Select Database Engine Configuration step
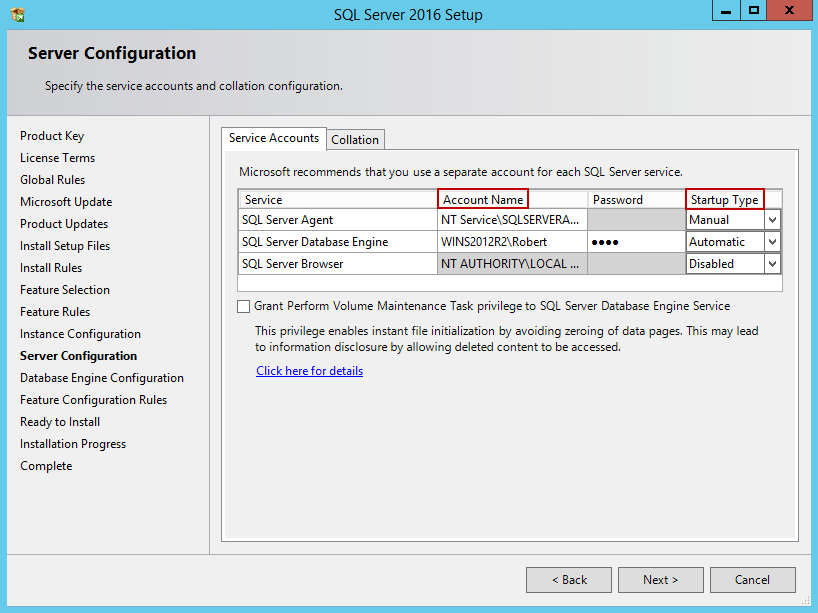The height and width of the screenshot is (613, 818). (x=101, y=377)
